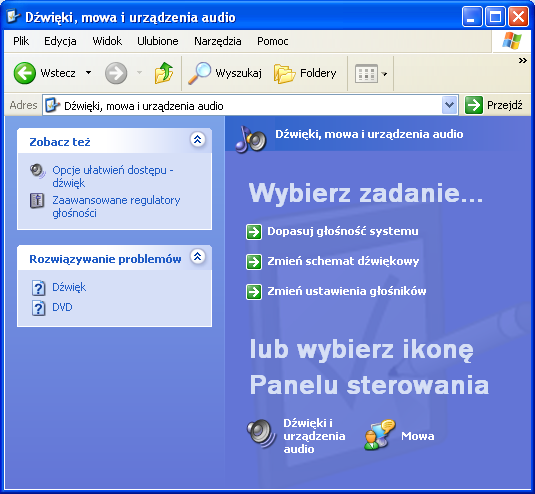The image size is (535, 494).
Task: Open Opcje ułatwień dostępu - dźwięk link
Action: 113,176
